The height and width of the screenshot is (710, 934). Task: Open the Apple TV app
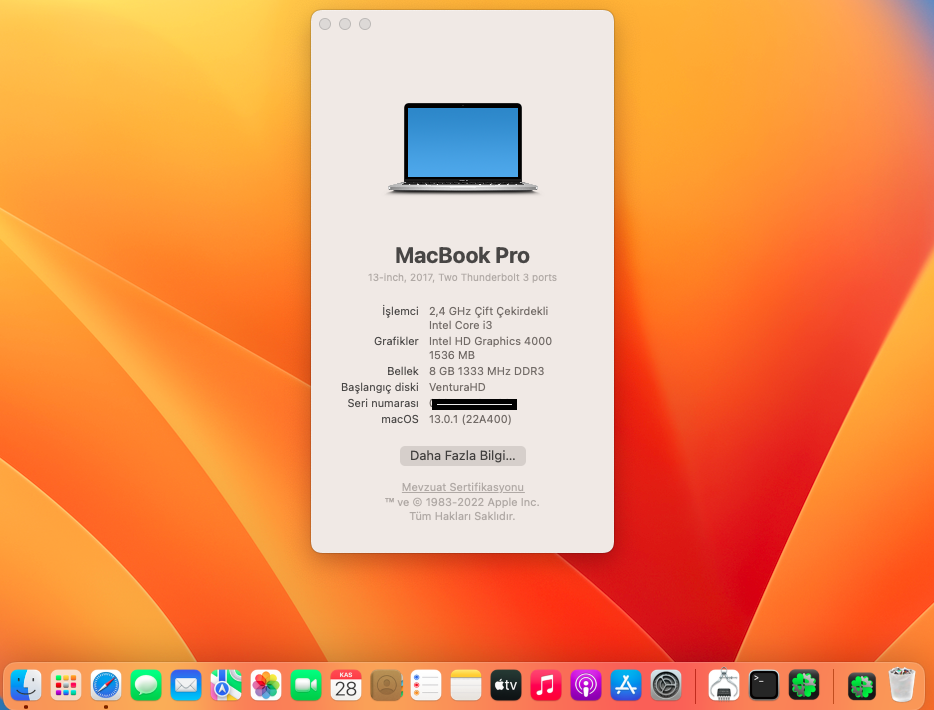(x=506, y=685)
